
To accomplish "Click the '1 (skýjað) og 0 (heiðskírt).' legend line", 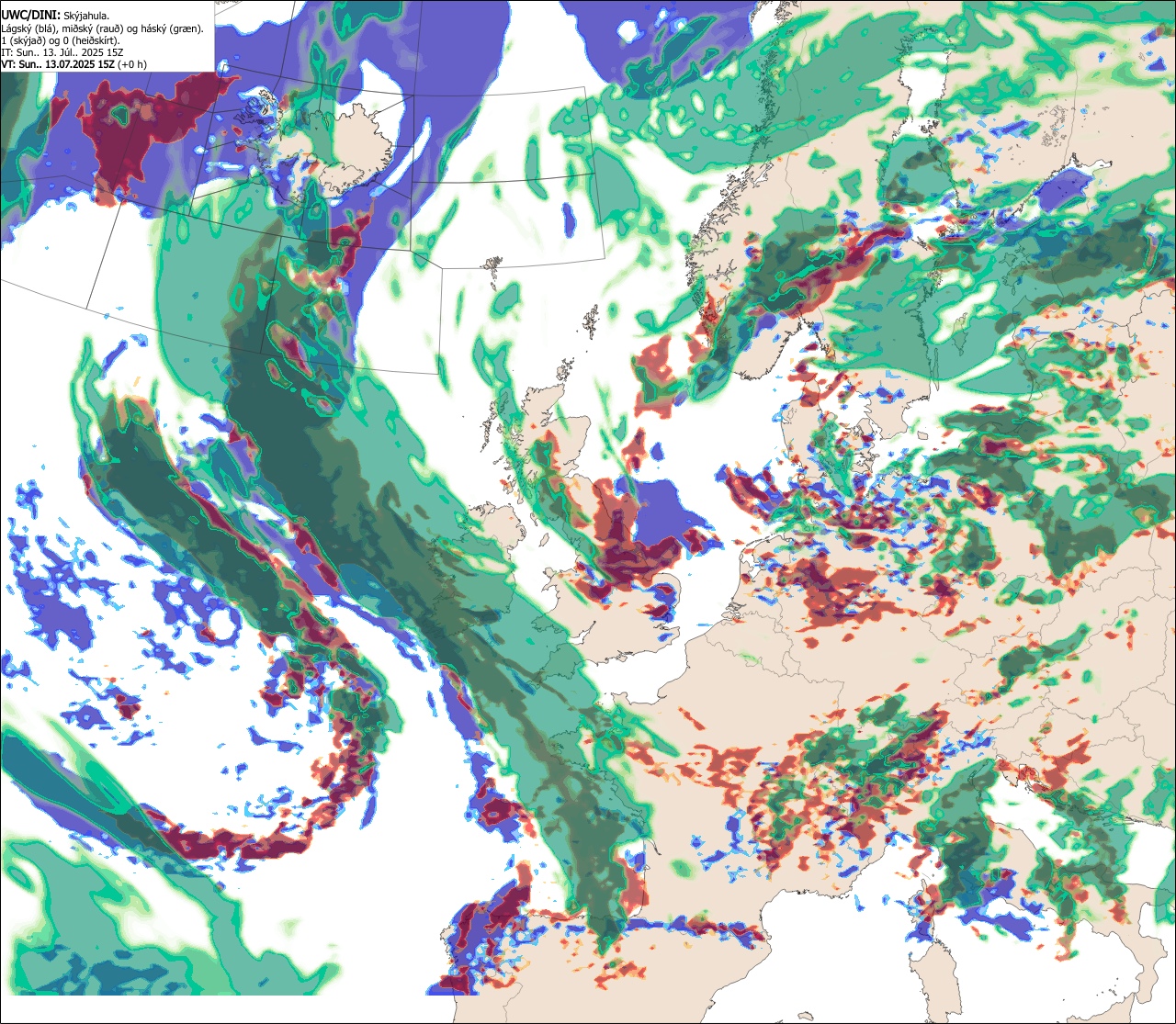I will click(x=60, y=40).
